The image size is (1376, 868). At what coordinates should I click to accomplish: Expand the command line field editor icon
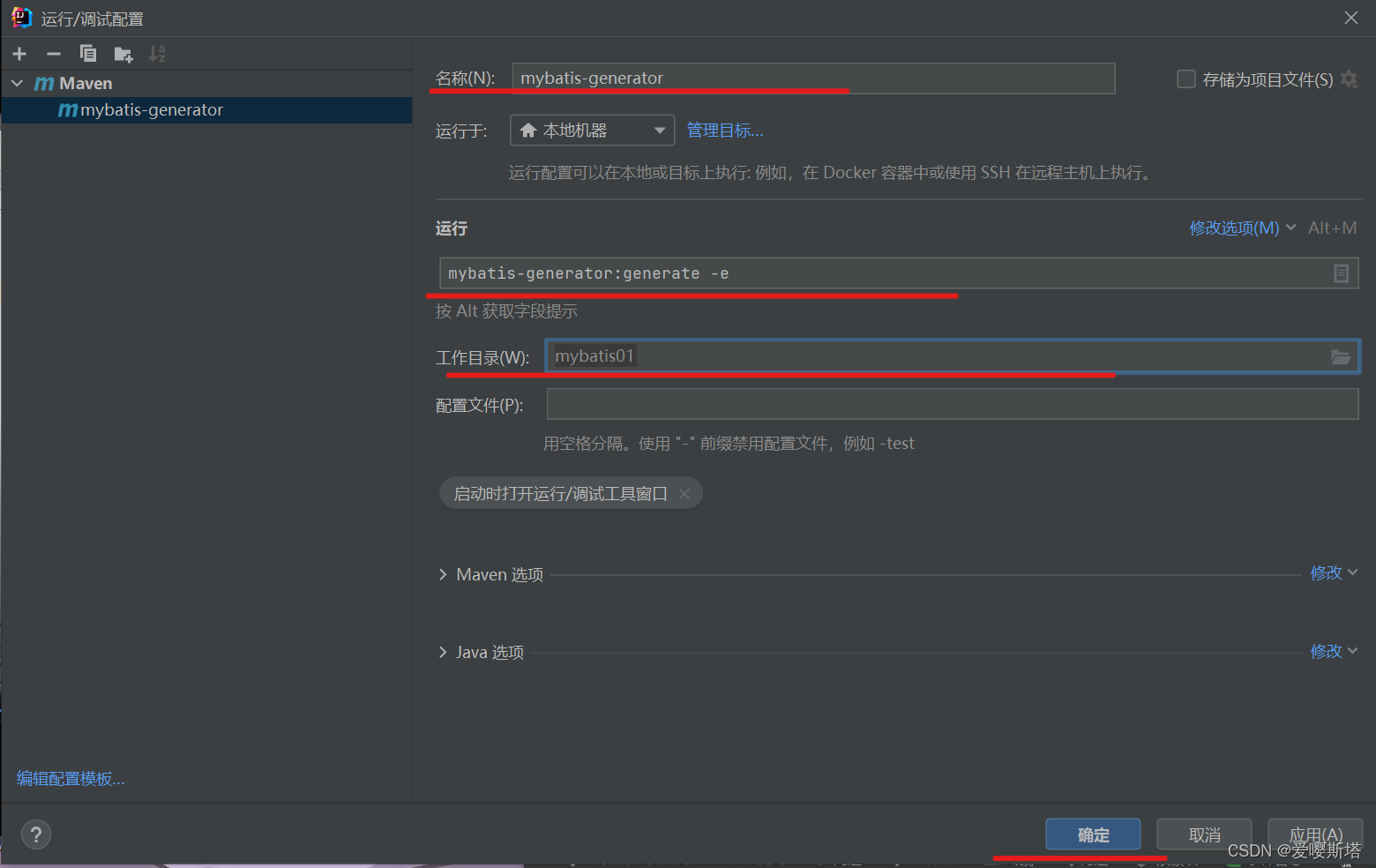1341,273
